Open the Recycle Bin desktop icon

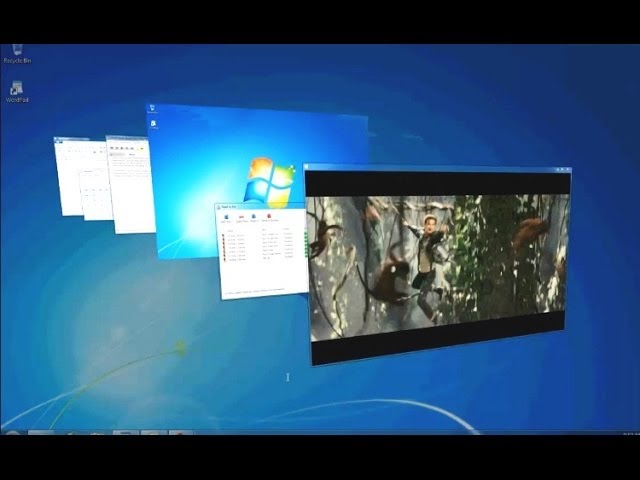(17, 52)
